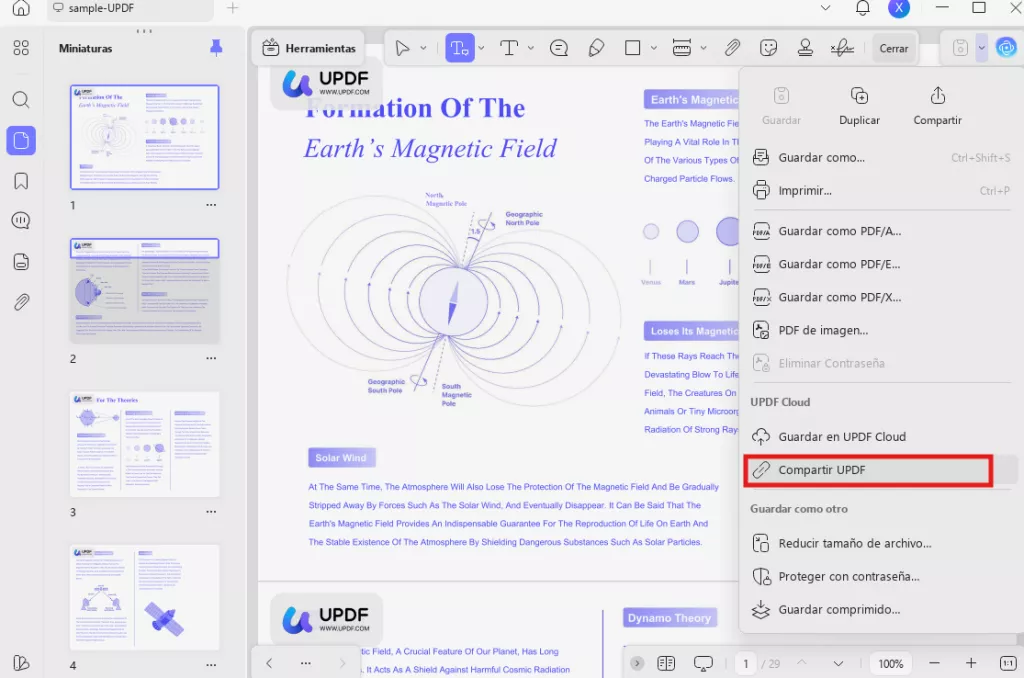Viewport: 1024px width, 678px height.
Task: Open the sample-UPDF tab
Action: pos(130,8)
